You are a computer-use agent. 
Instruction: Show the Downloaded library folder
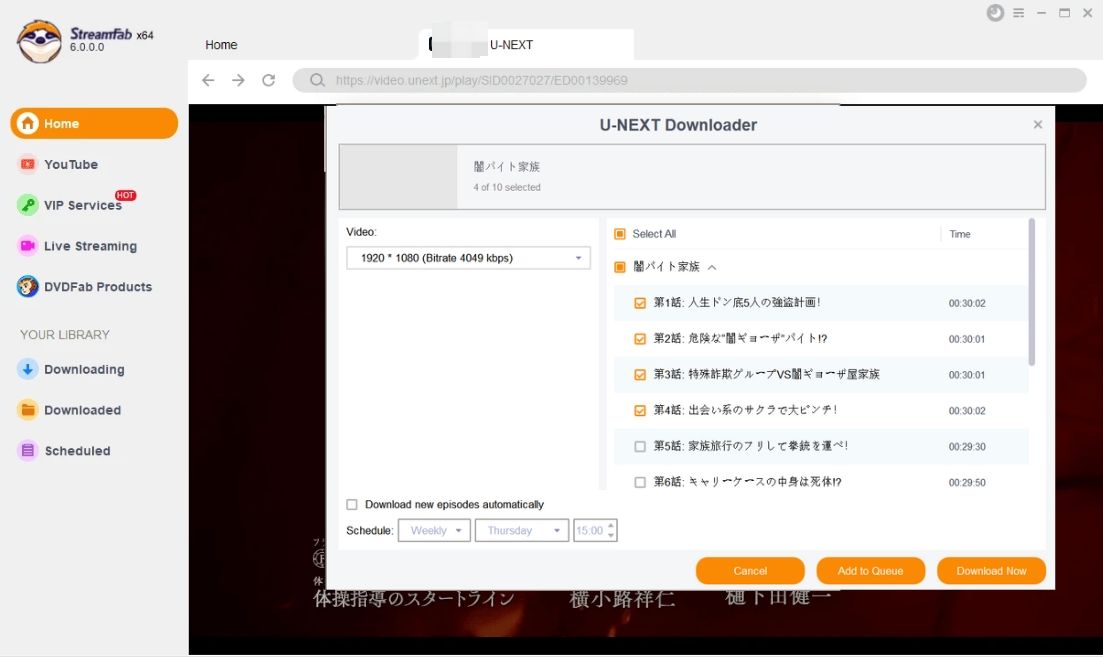tap(70, 409)
